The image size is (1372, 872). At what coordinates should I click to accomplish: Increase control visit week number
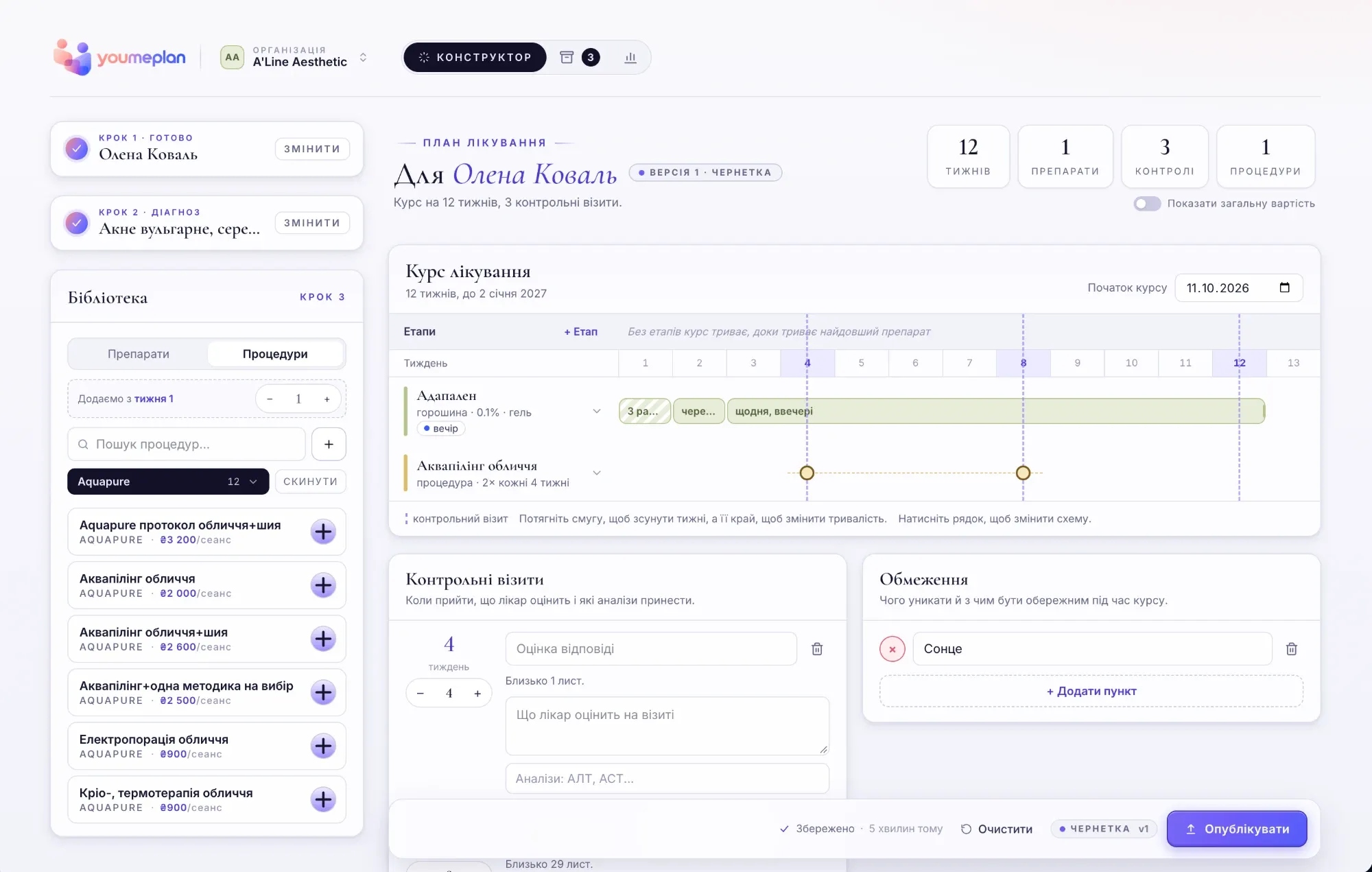click(x=477, y=694)
